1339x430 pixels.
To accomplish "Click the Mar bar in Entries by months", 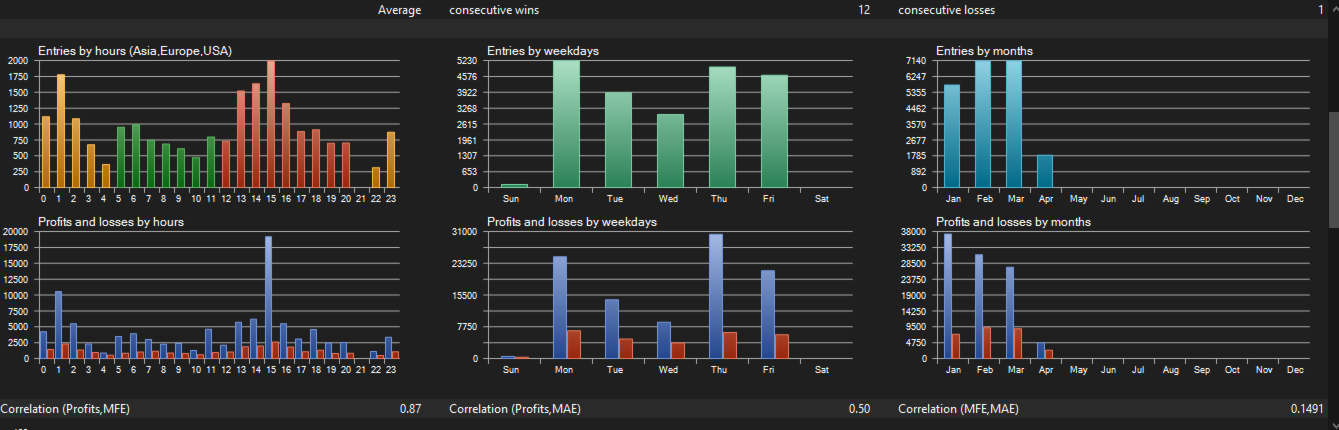I will click(1014, 124).
